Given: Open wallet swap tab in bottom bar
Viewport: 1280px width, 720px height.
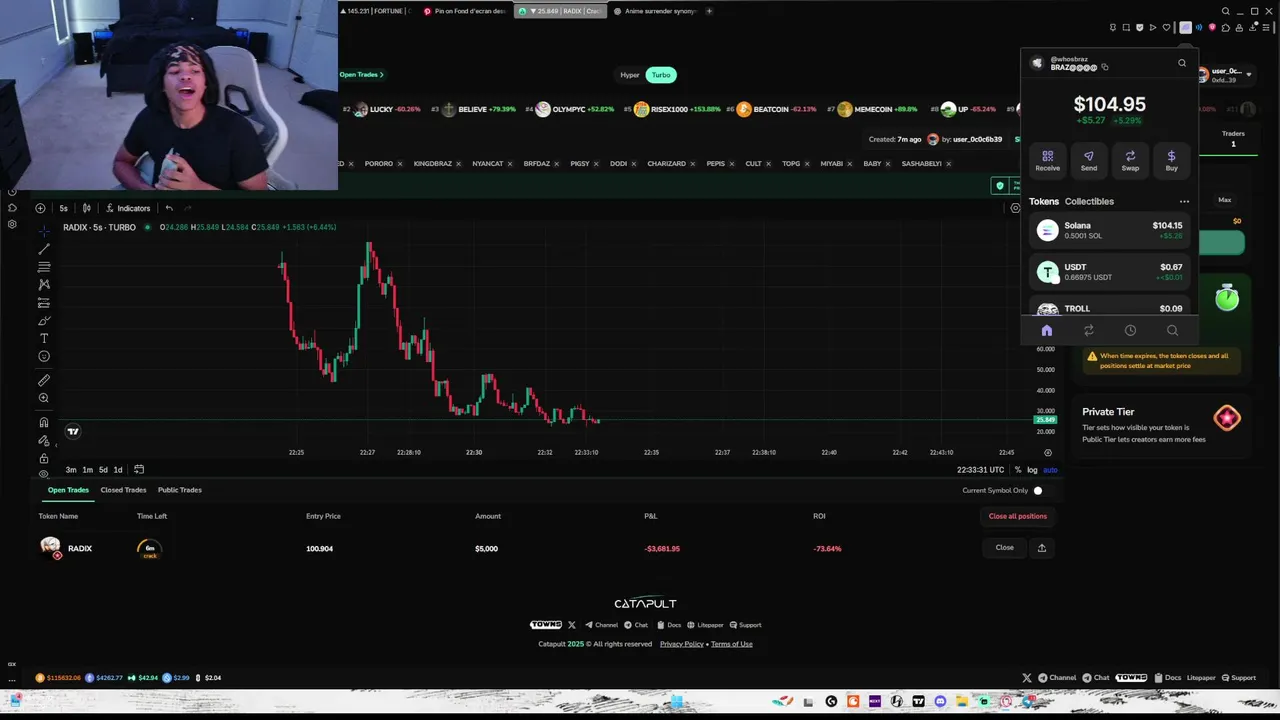Looking at the screenshot, I should (x=1089, y=331).
